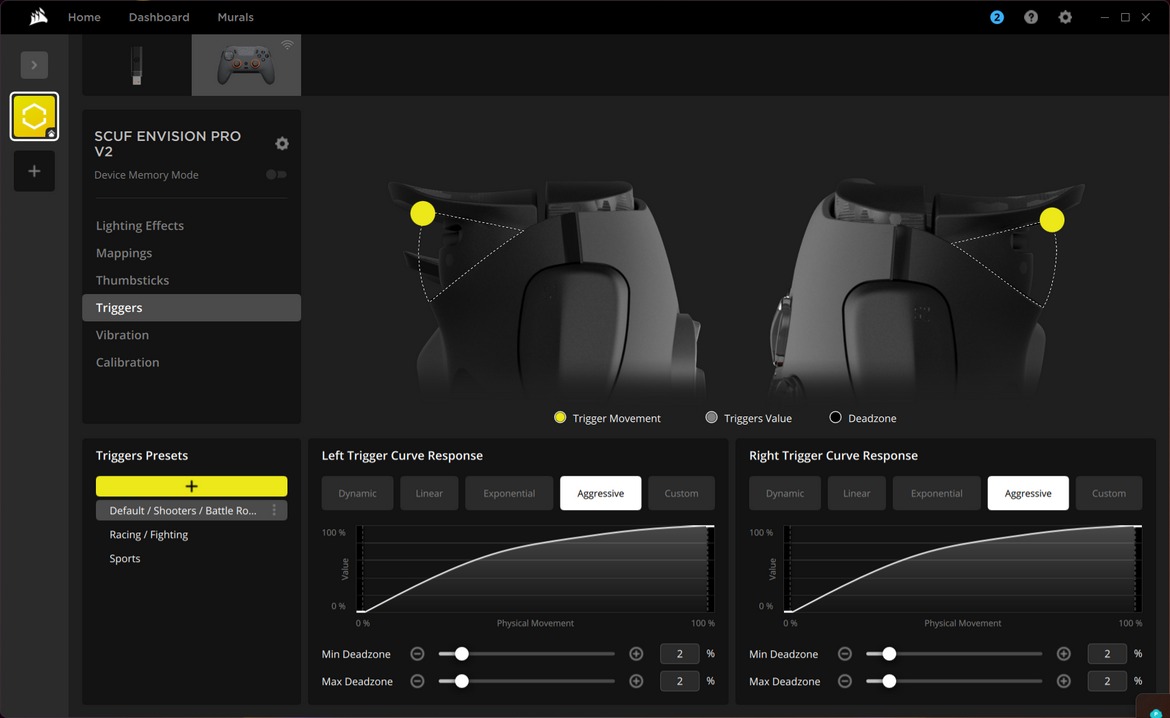Edit left trigger Min Deadzone value field
Screen dimensions: 1170x718
click(x=680, y=654)
